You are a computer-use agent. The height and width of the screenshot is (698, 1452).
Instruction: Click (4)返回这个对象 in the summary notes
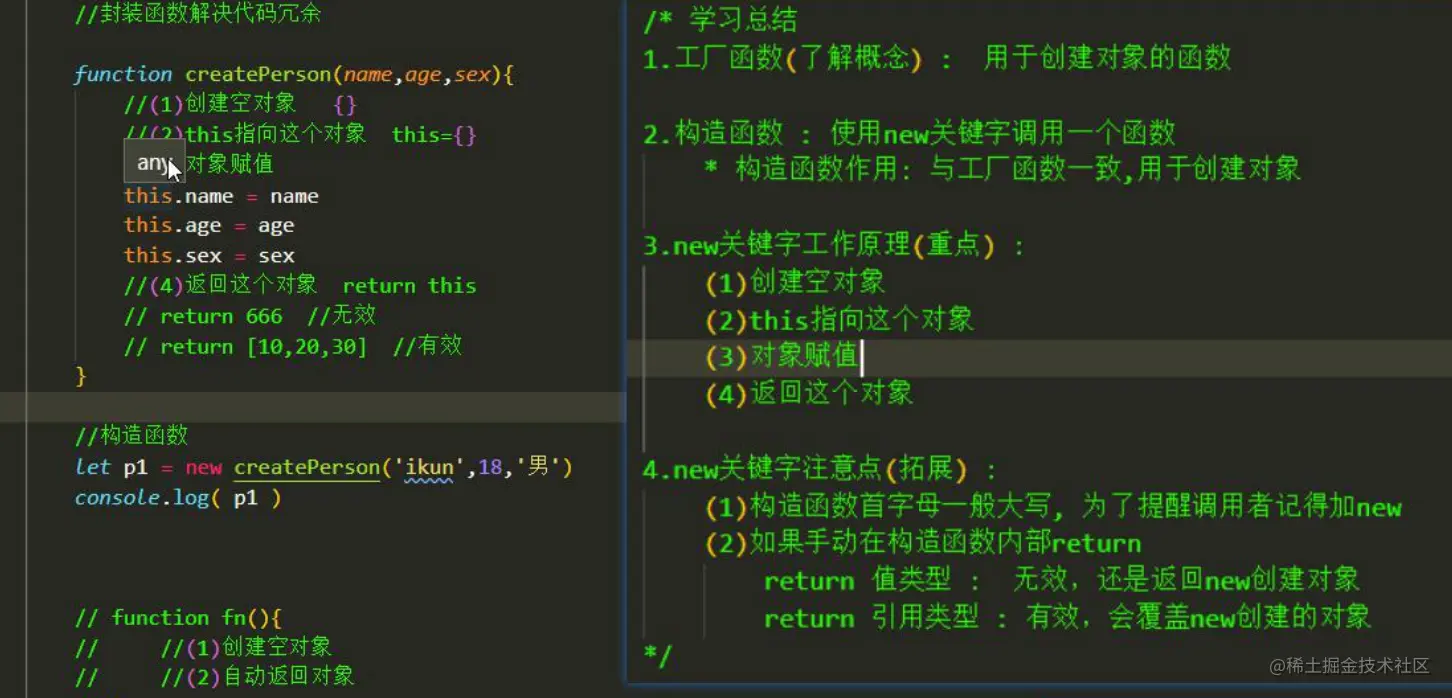809,393
